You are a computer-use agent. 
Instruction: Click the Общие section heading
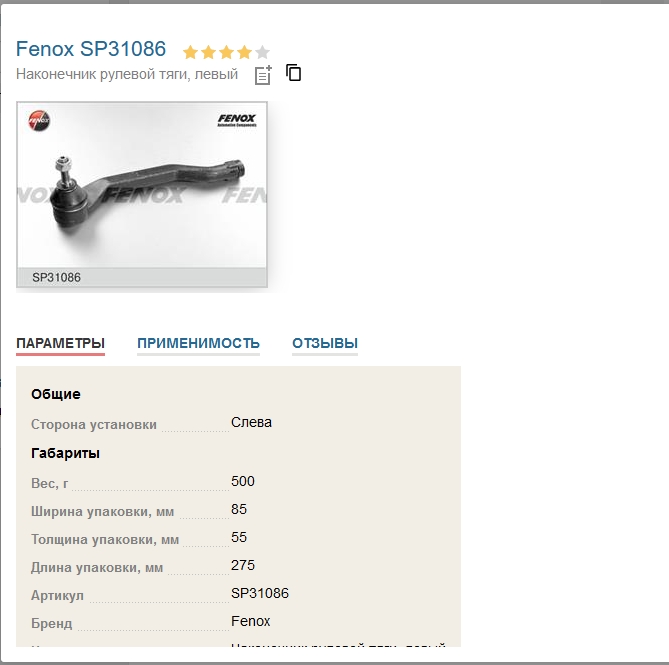coord(56,394)
